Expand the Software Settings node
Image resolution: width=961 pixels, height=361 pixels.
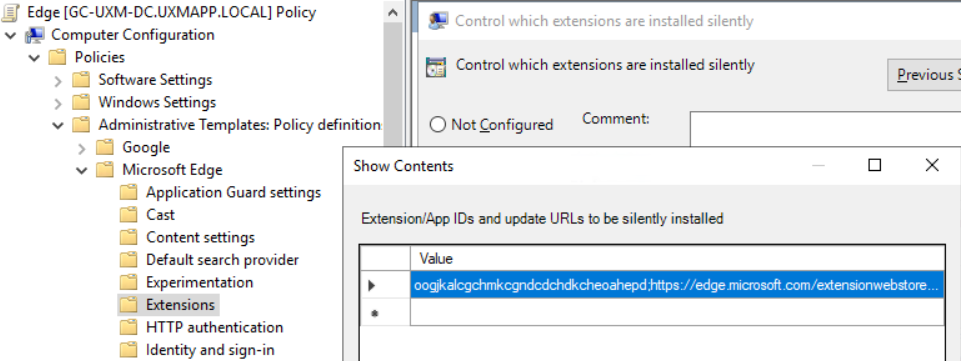point(58,80)
